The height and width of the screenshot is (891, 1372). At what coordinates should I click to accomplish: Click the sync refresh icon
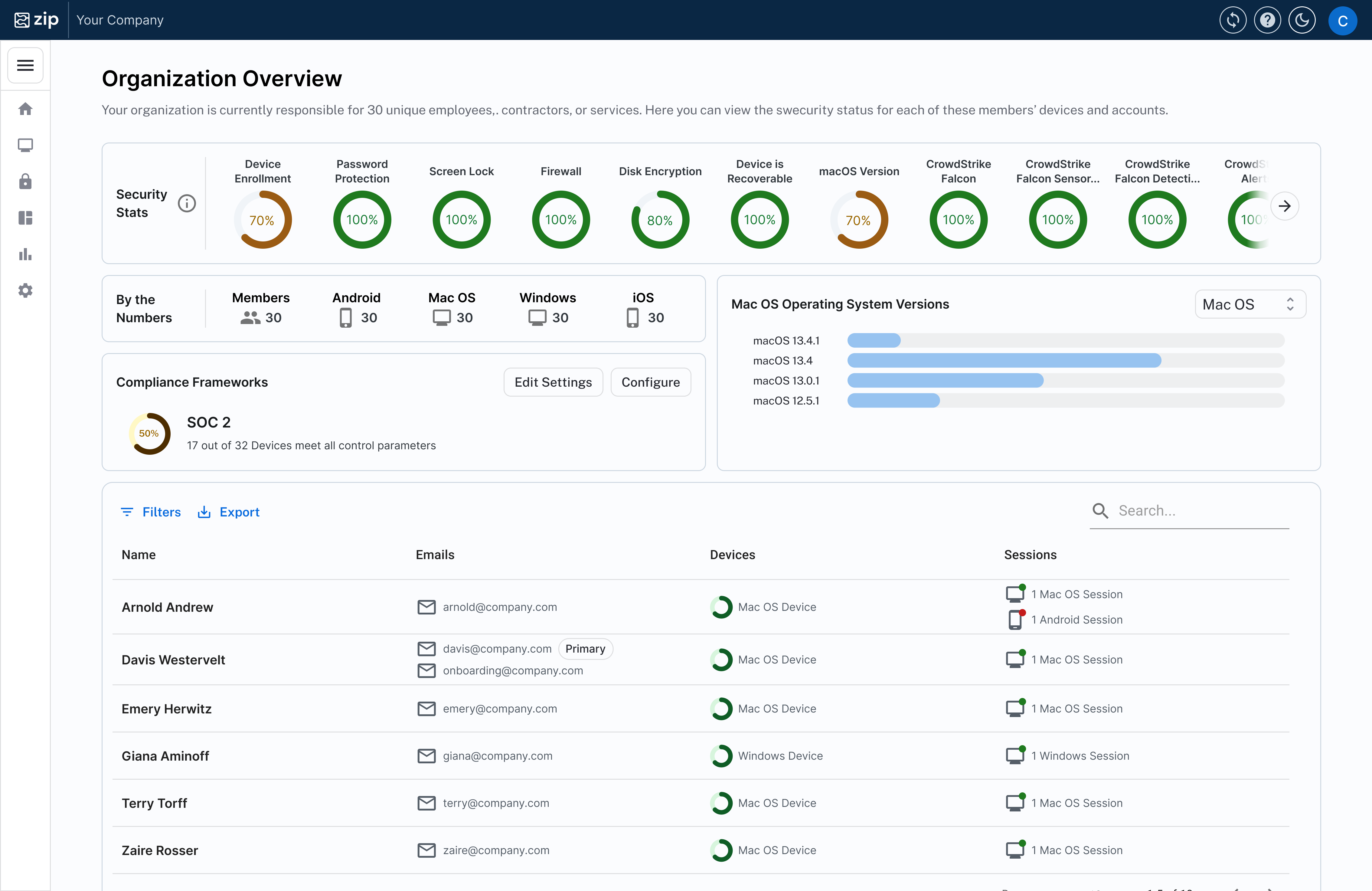[x=1233, y=20]
